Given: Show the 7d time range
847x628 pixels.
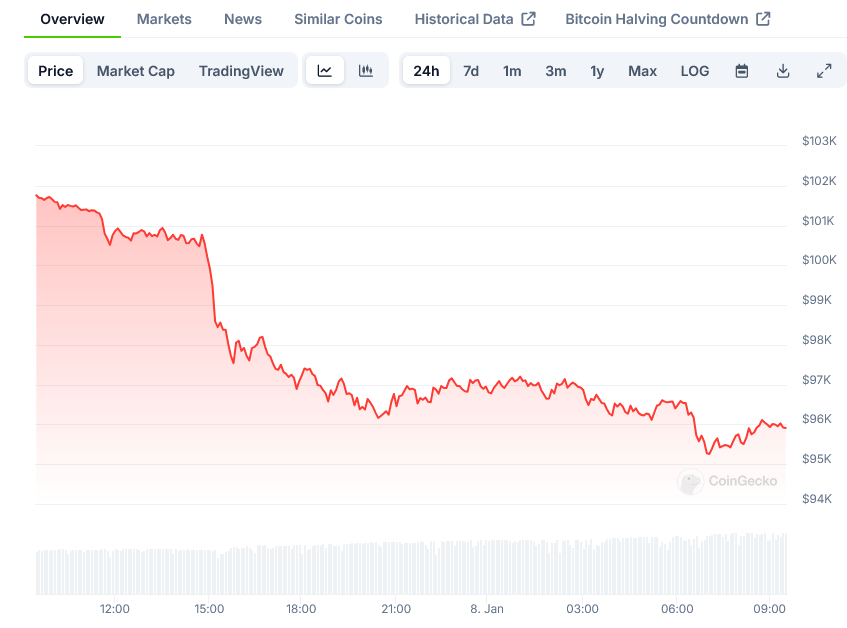Looking at the screenshot, I should click(x=470, y=71).
